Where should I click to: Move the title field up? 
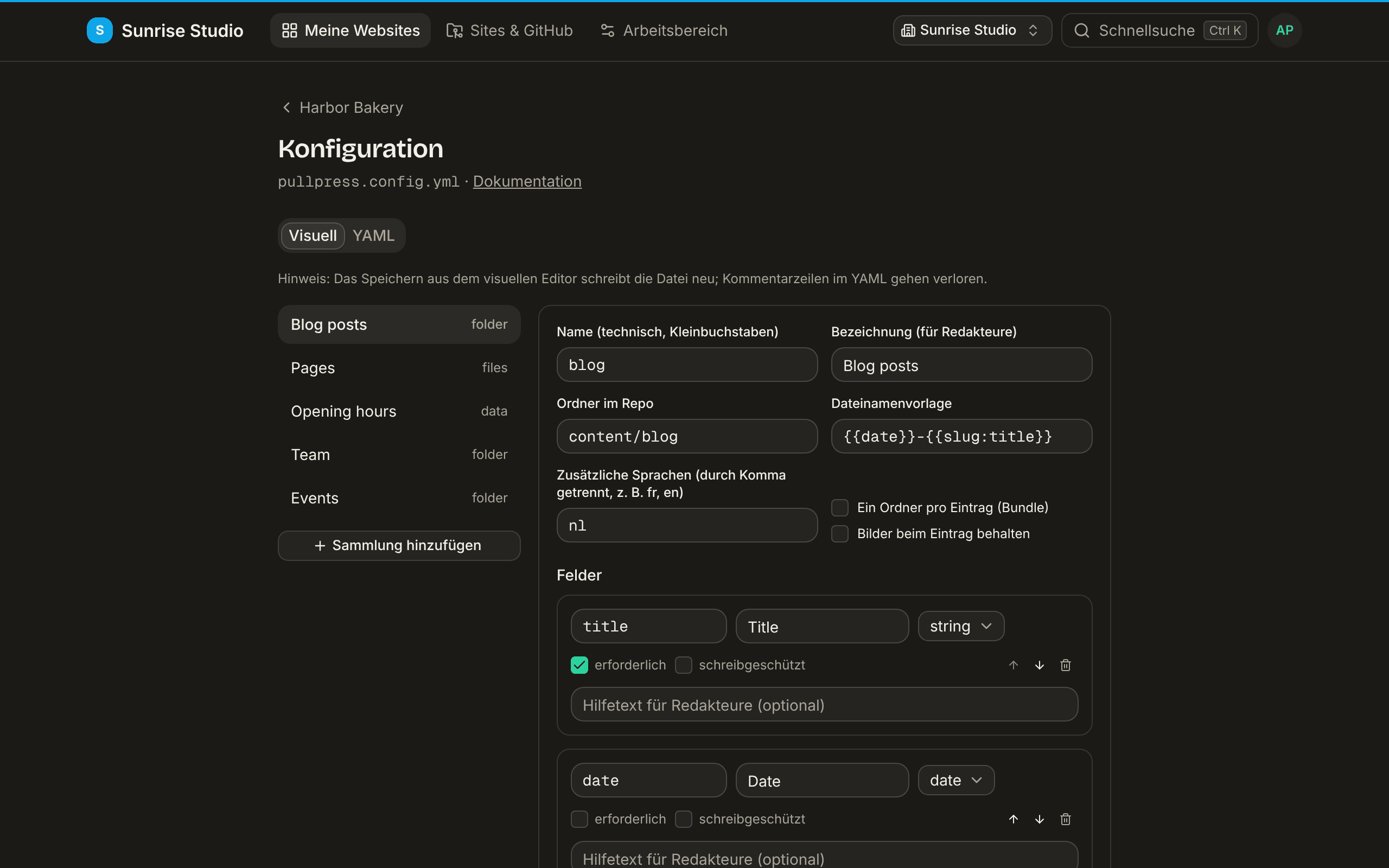1013,665
